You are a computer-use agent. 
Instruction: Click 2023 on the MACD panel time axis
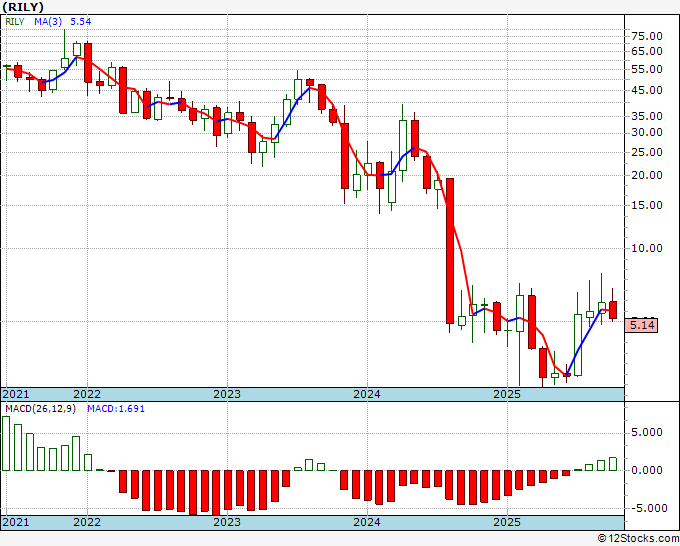pos(227,522)
